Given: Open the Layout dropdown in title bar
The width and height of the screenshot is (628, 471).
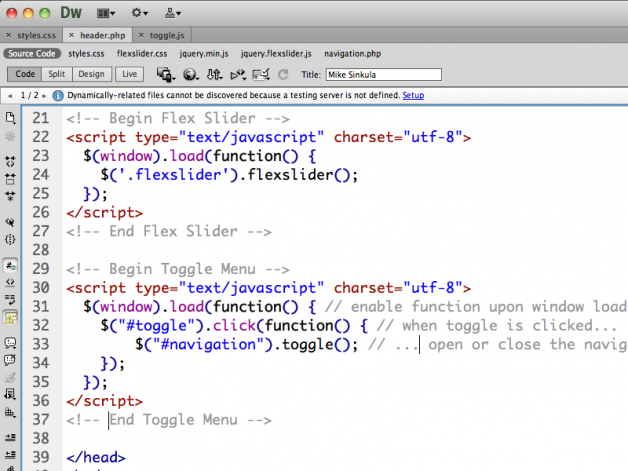Looking at the screenshot, I should [x=106, y=14].
